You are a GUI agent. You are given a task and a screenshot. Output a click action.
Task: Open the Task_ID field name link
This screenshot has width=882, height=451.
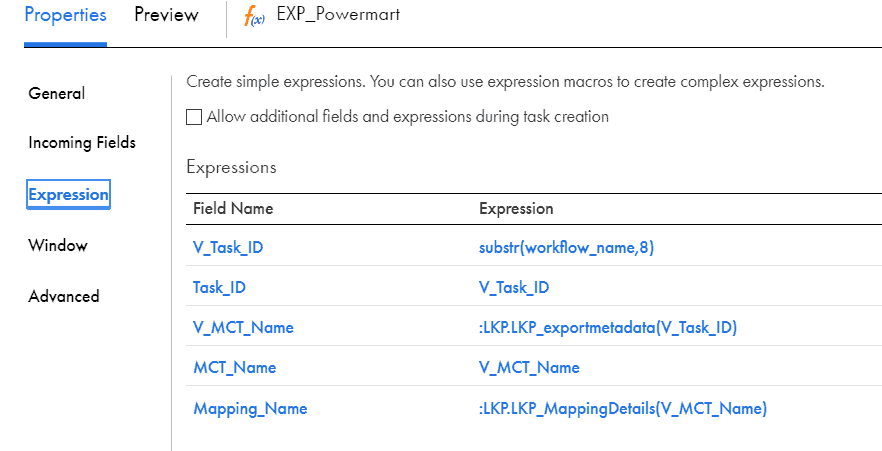tap(219, 287)
